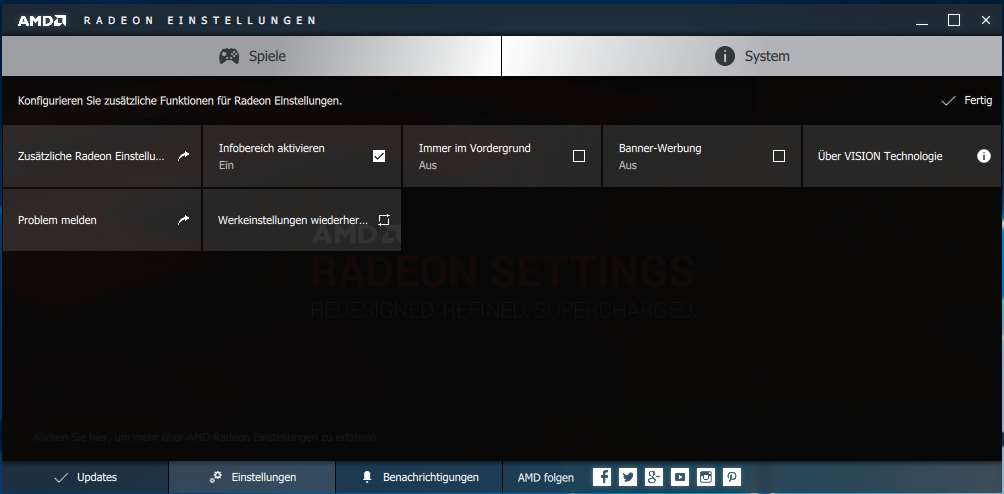Open AMD Pinterest icon
1004x494 pixels.
pyautogui.click(x=732, y=477)
